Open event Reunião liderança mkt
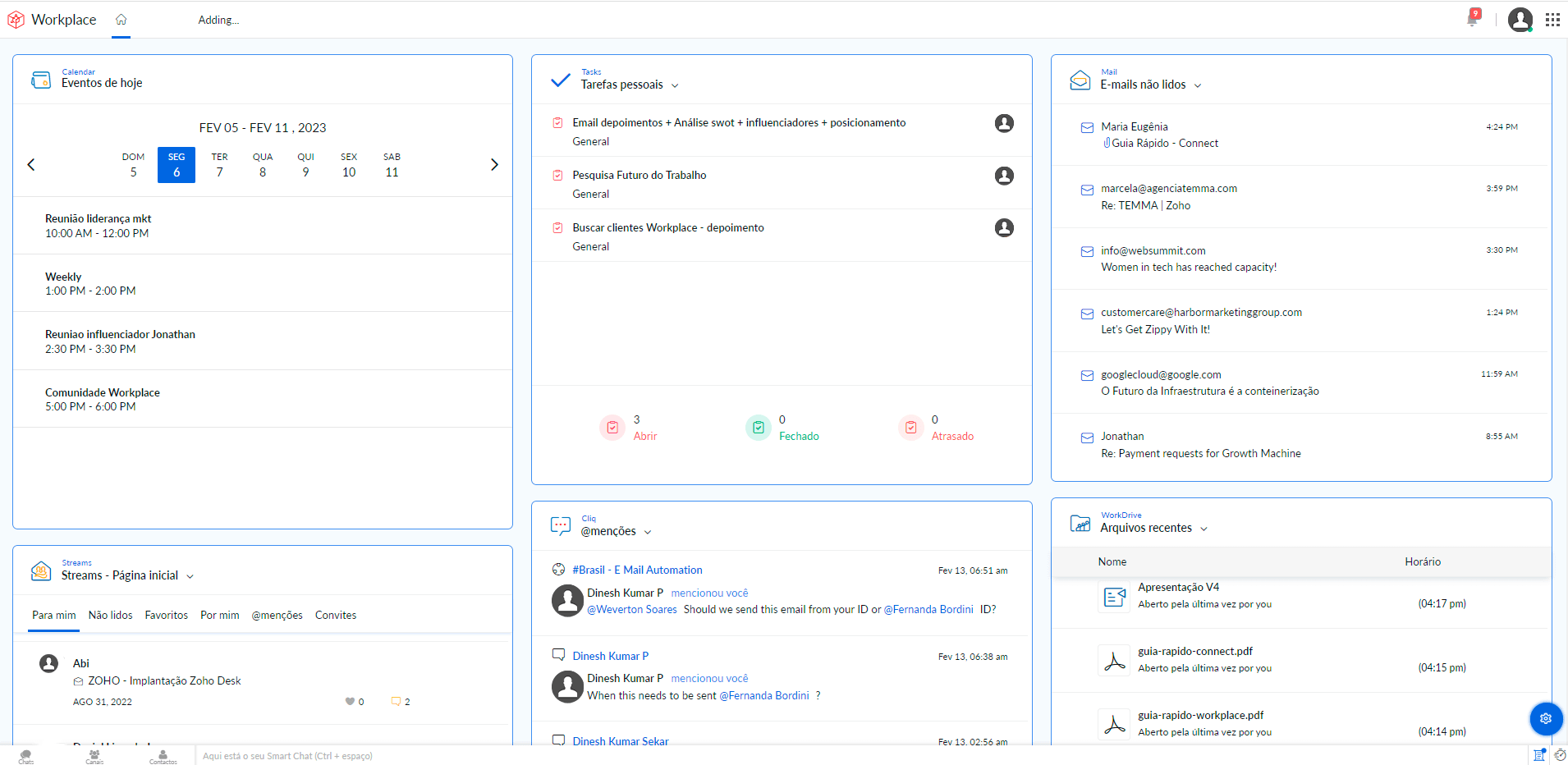This screenshot has height=765, width=1568. click(263, 226)
